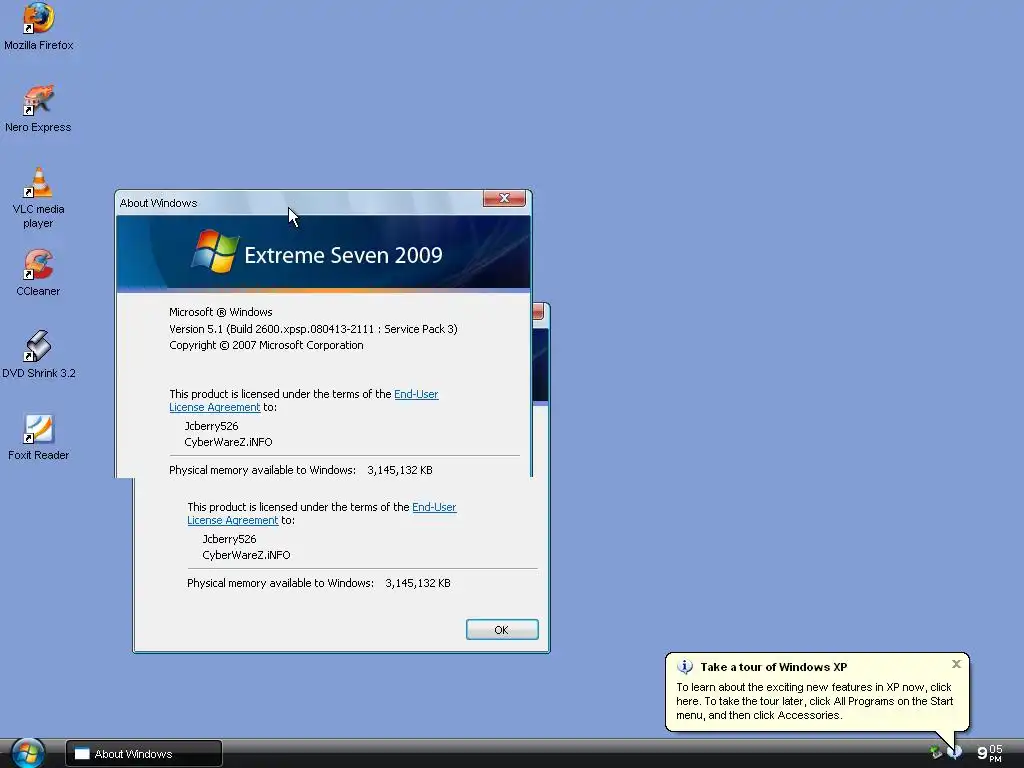Activate the About Windows taskbar button
Screen dimensions: 1024x768
pos(144,754)
